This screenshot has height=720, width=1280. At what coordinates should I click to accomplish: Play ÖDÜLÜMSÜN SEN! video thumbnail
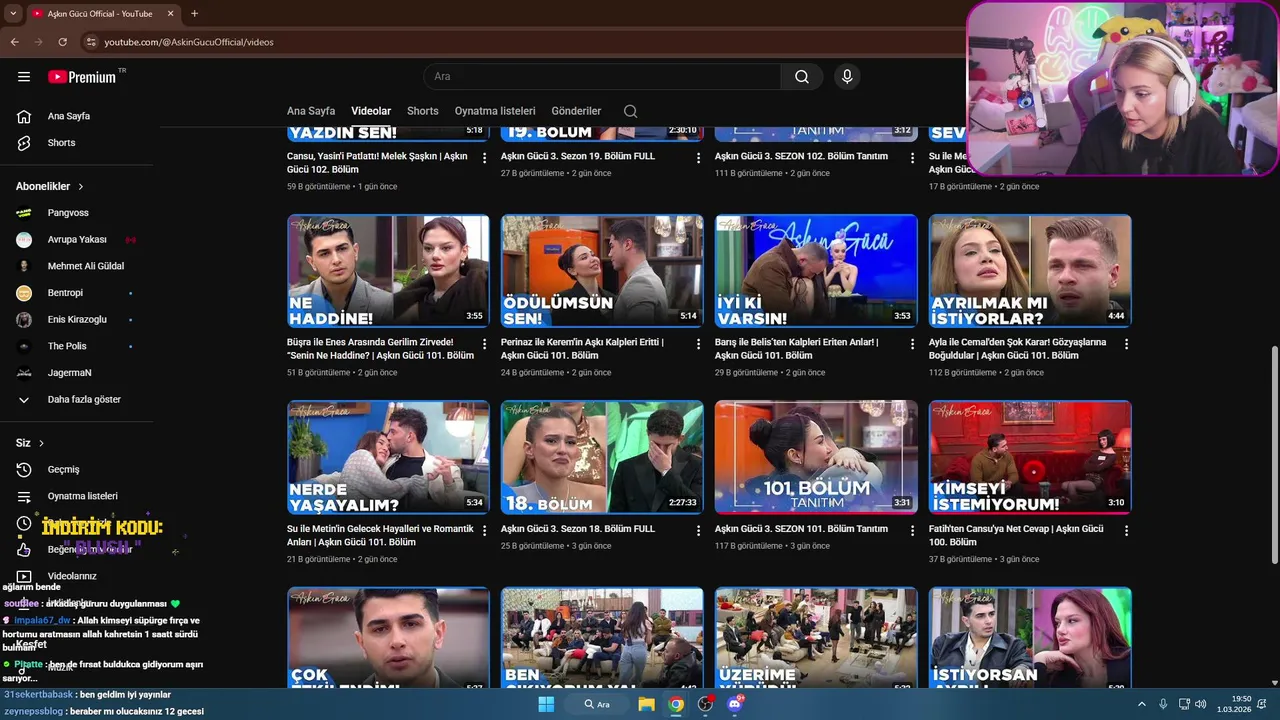(x=602, y=271)
